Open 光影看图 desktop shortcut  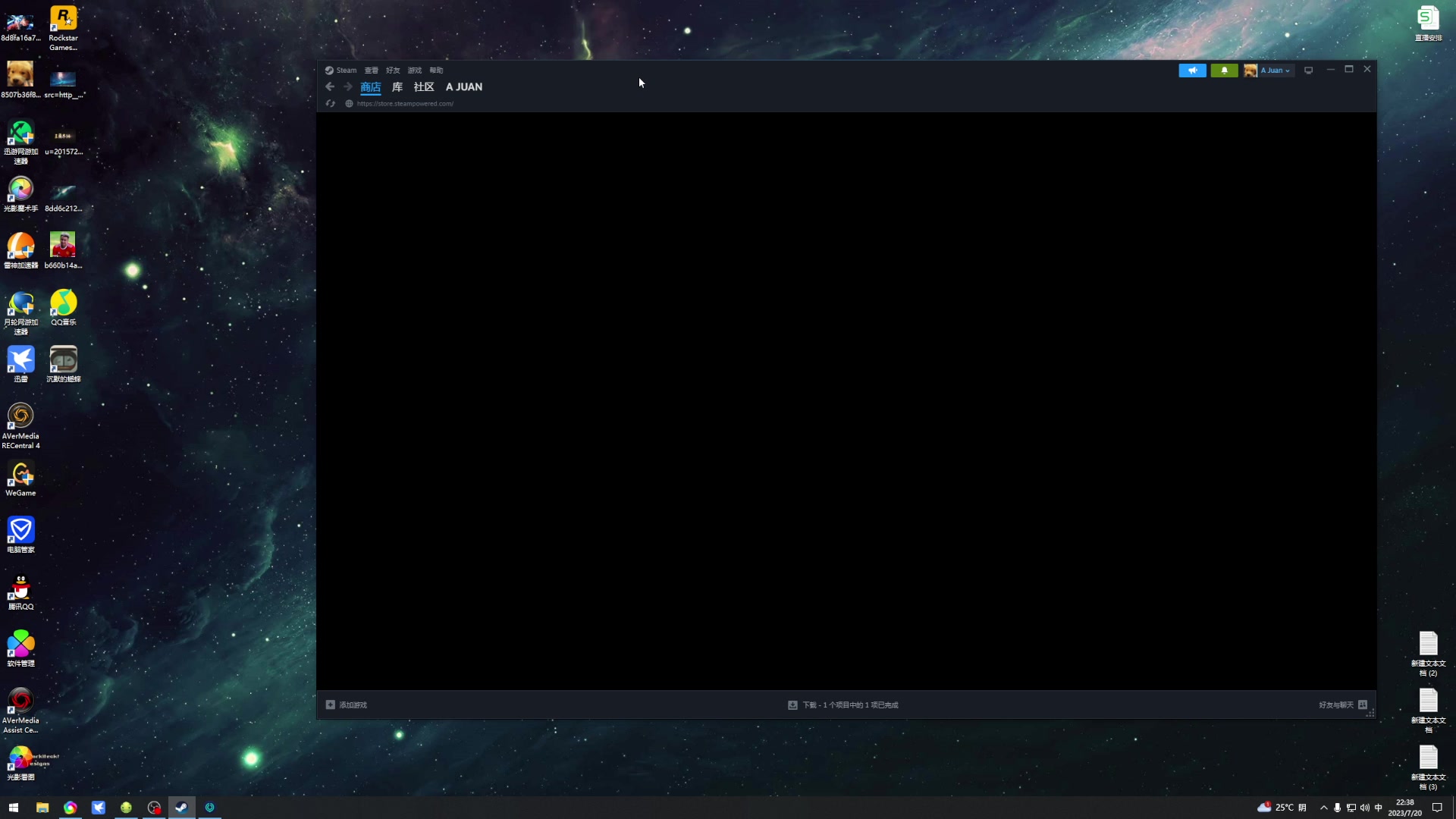[x=20, y=763]
